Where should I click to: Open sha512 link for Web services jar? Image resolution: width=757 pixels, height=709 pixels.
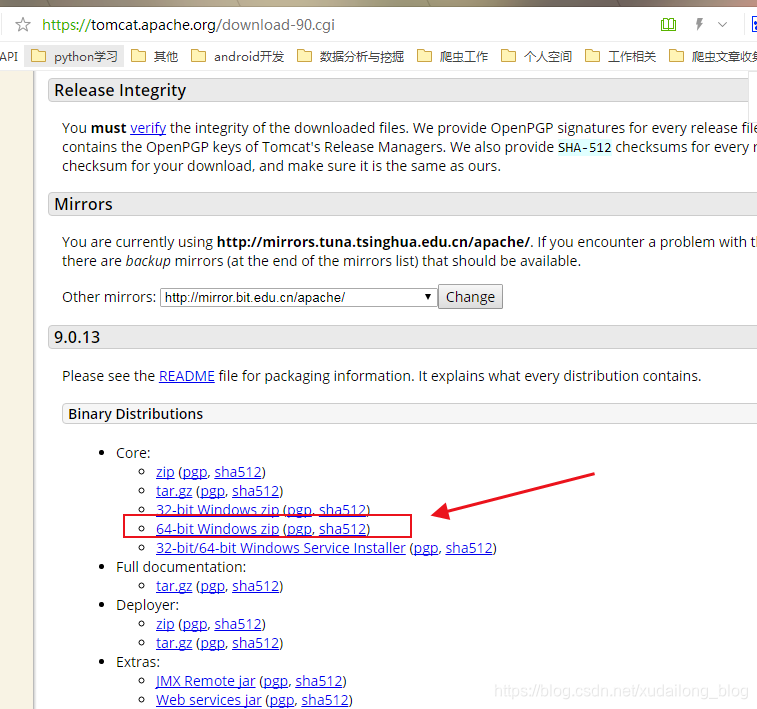point(325,700)
